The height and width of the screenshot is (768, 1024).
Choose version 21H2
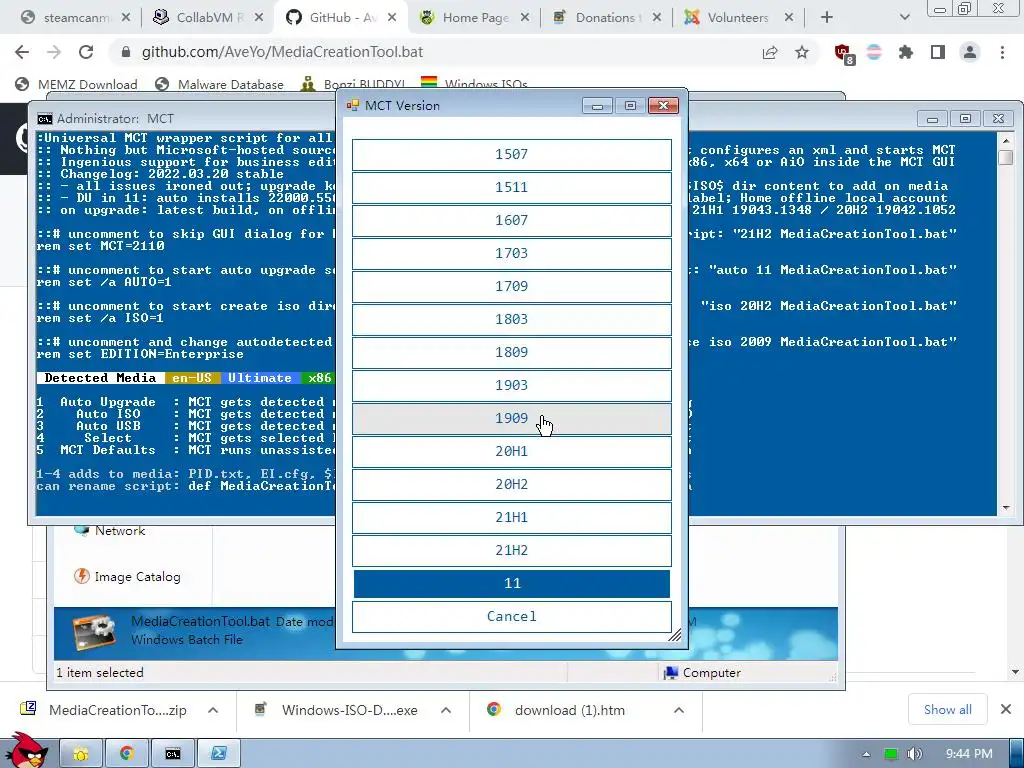tap(511, 550)
